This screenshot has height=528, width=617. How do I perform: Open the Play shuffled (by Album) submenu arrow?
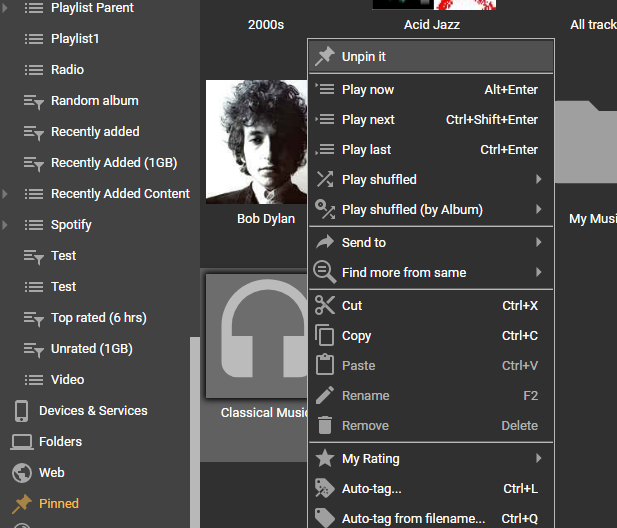[x=539, y=209]
